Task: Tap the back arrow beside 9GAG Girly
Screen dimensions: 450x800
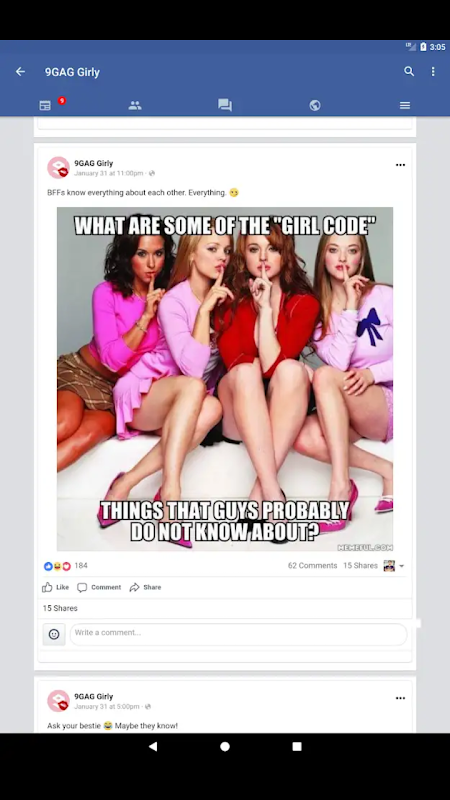Action: [x=20, y=71]
